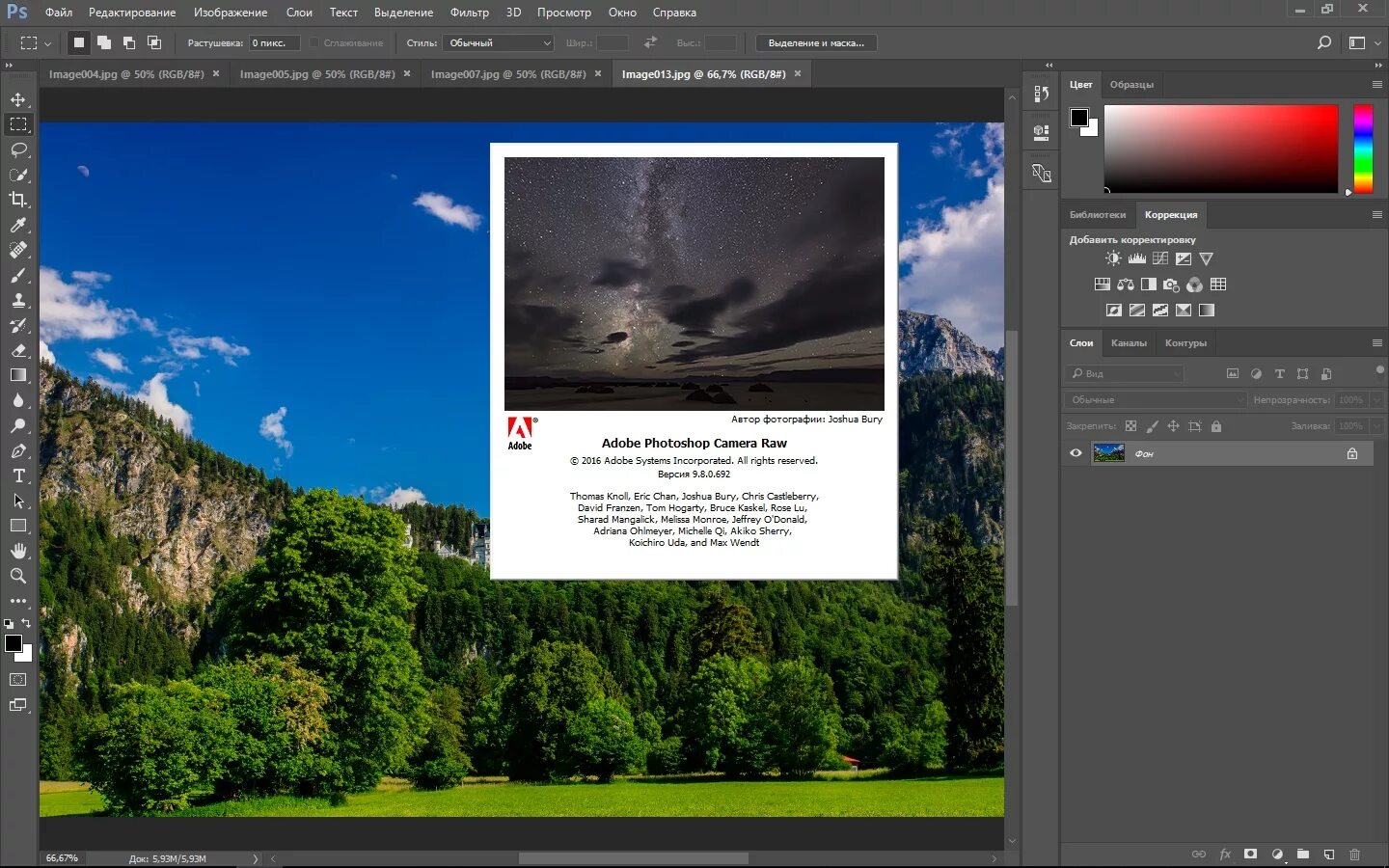Open the tool preset picker arrow

[x=47, y=43]
